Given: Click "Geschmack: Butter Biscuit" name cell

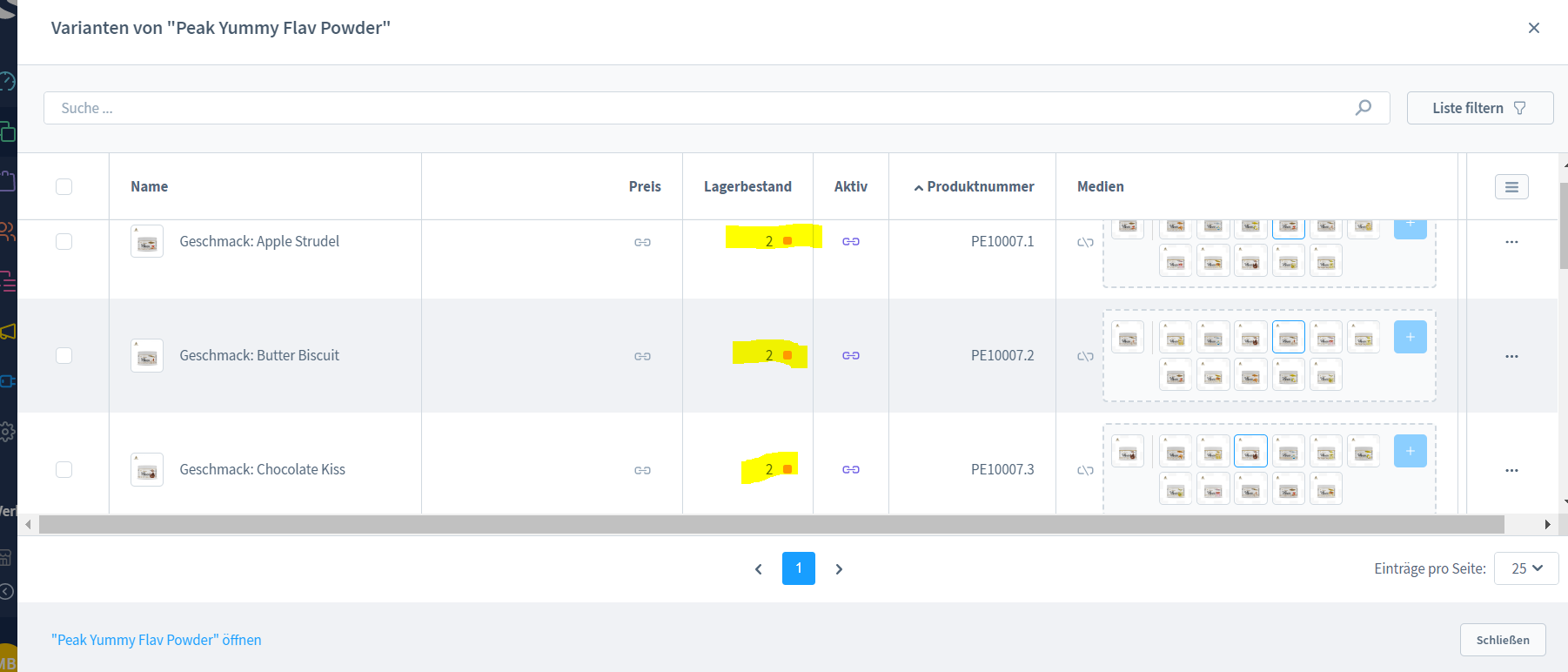Looking at the screenshot, I should pyautogui.click(x=259, y=355).
